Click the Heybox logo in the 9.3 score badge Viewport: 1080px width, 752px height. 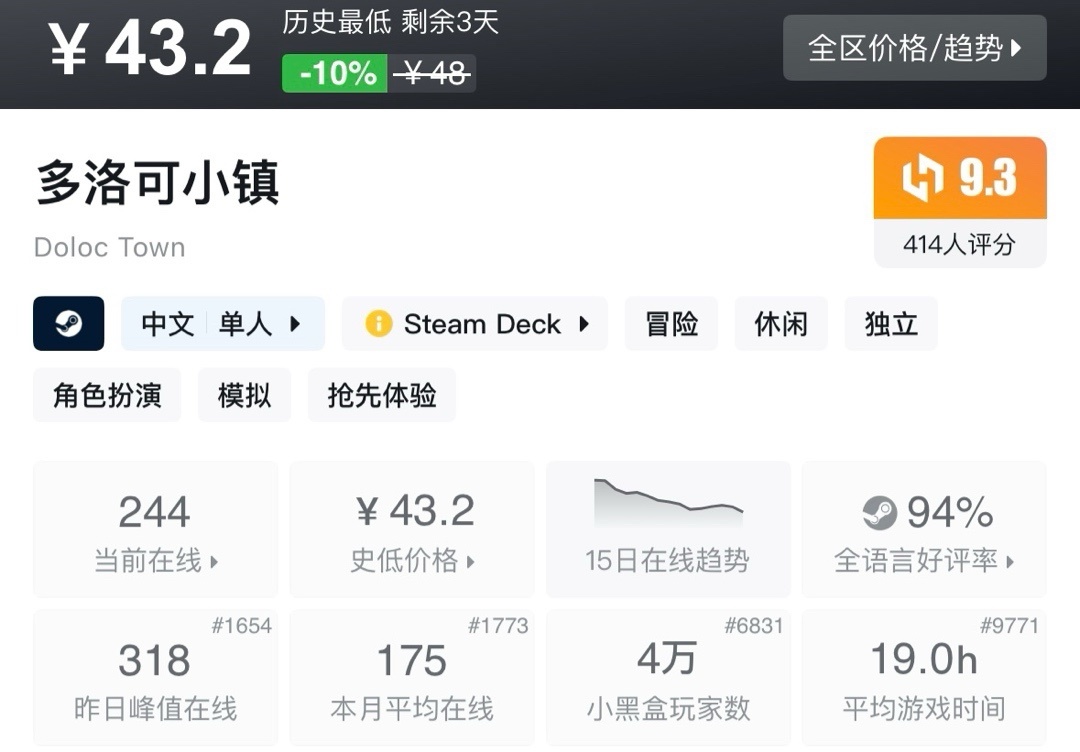(x=923, y=178)
